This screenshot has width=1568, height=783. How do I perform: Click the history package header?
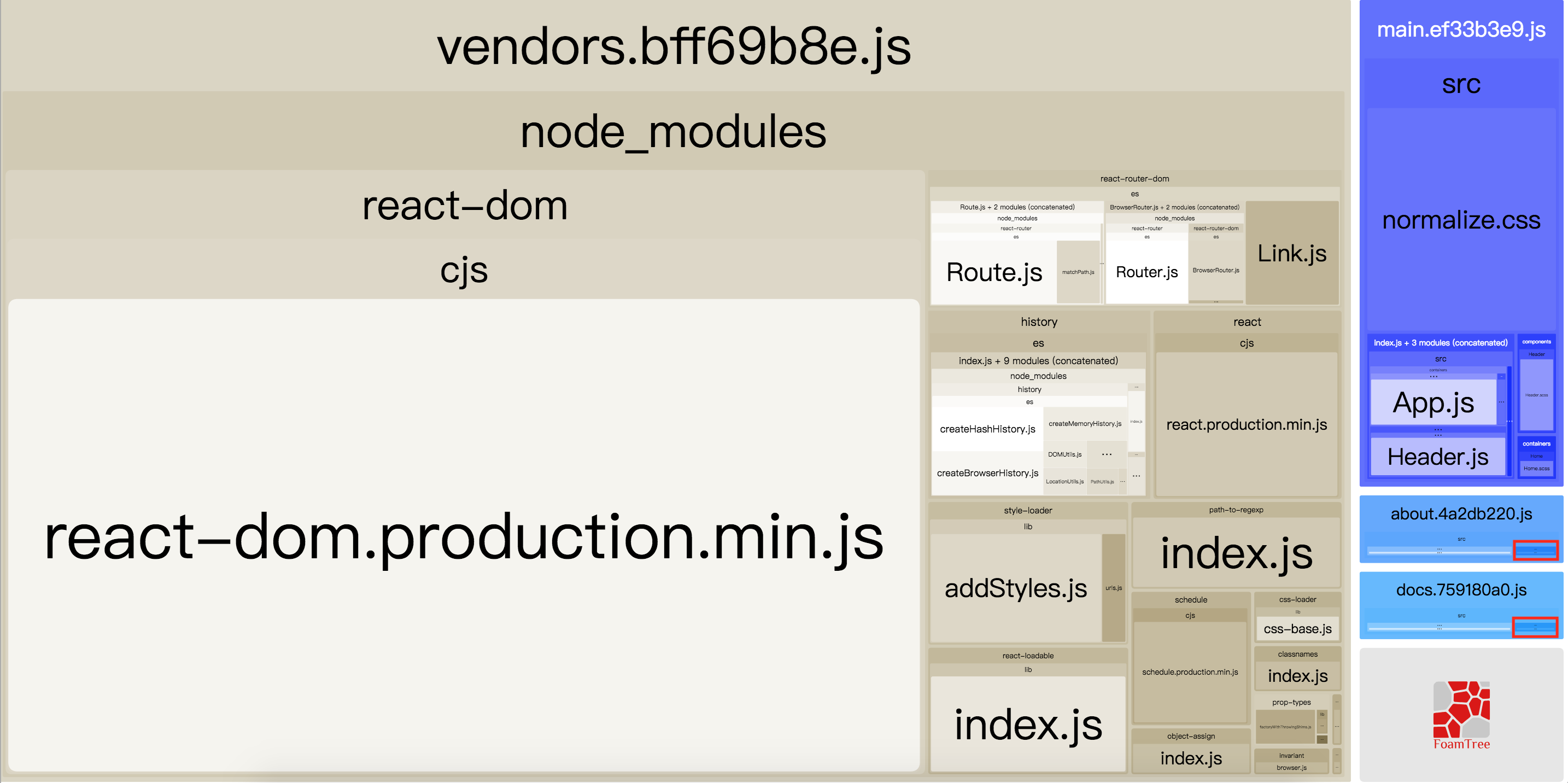pos(1039,322)
